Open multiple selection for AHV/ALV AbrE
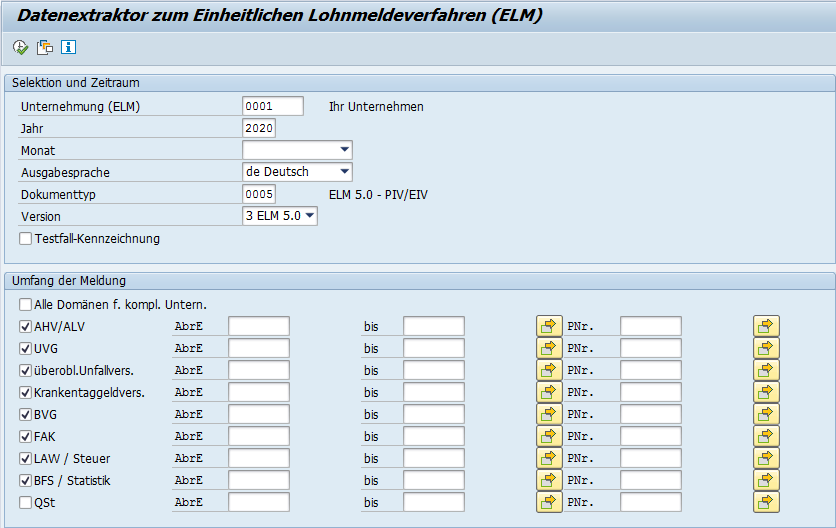The image size is (836, 528). pyautogui.click(x=549, y=326)
